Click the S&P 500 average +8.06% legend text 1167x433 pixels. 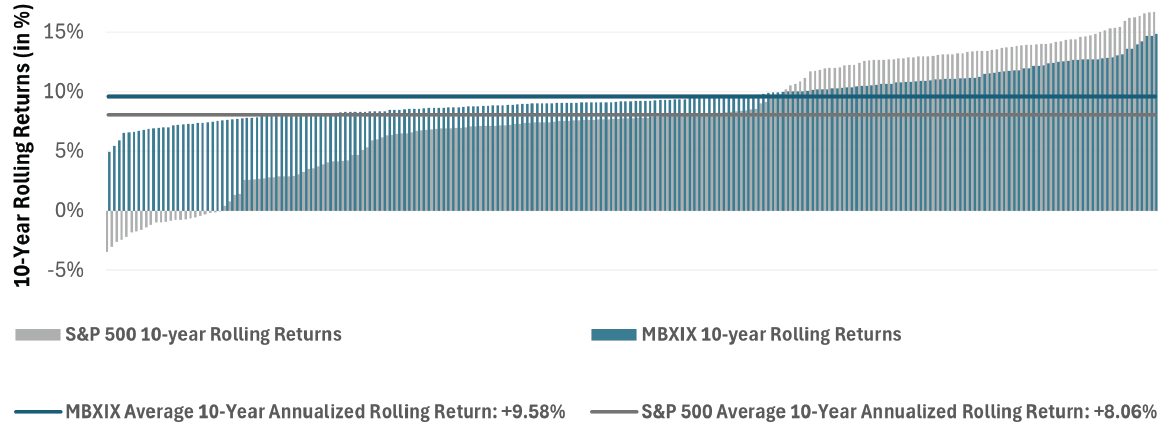pos(899,411)
